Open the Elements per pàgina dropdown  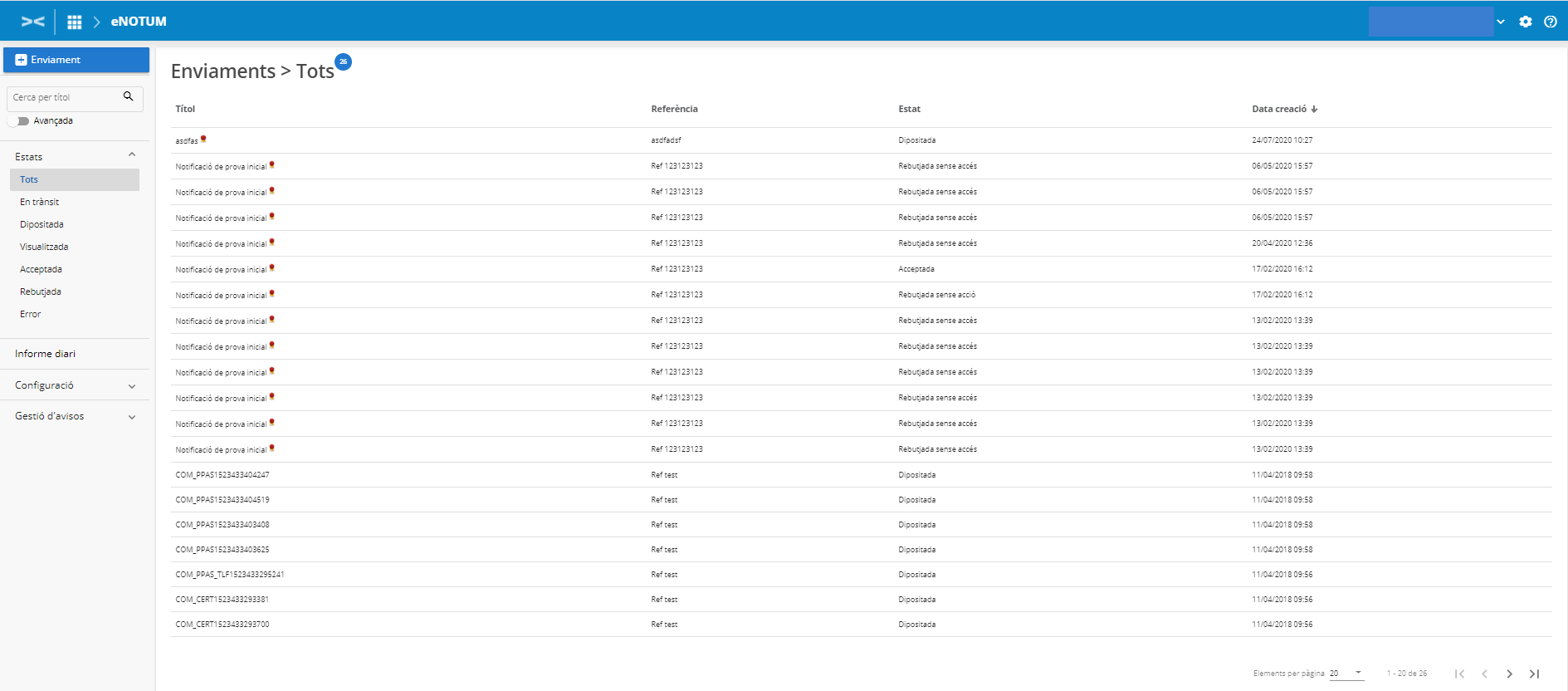(1346, 674)
